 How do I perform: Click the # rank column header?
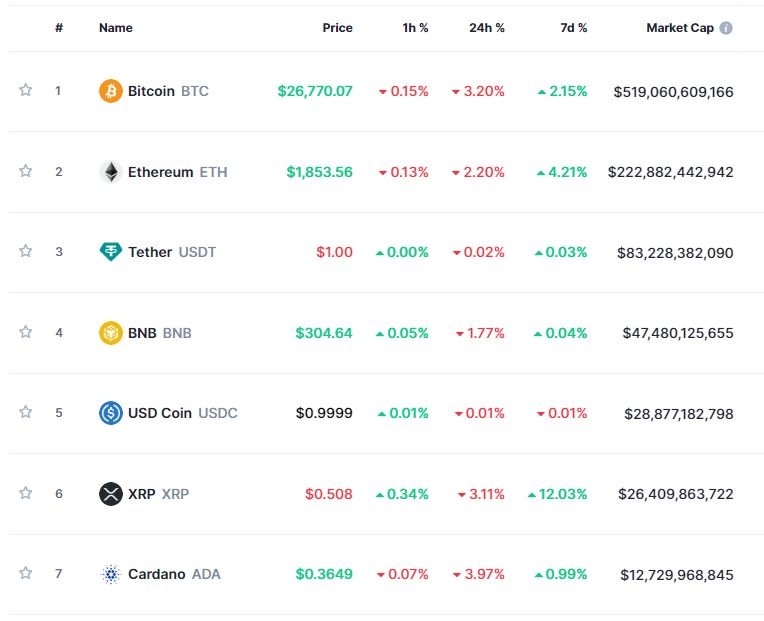(59, 28)
